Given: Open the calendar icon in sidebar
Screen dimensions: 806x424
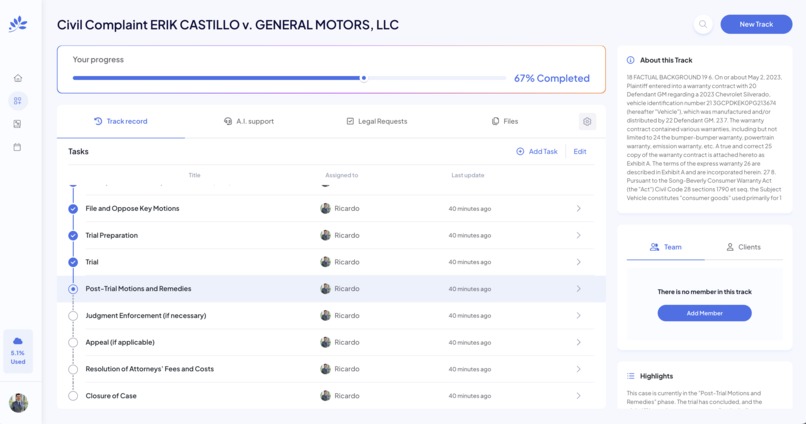Looking at the screenshot, I should tap(17, 147).
